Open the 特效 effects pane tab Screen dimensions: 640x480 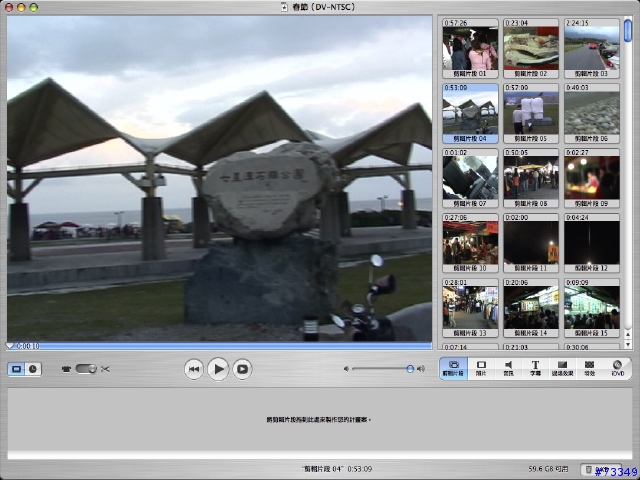tap(589, 368)
